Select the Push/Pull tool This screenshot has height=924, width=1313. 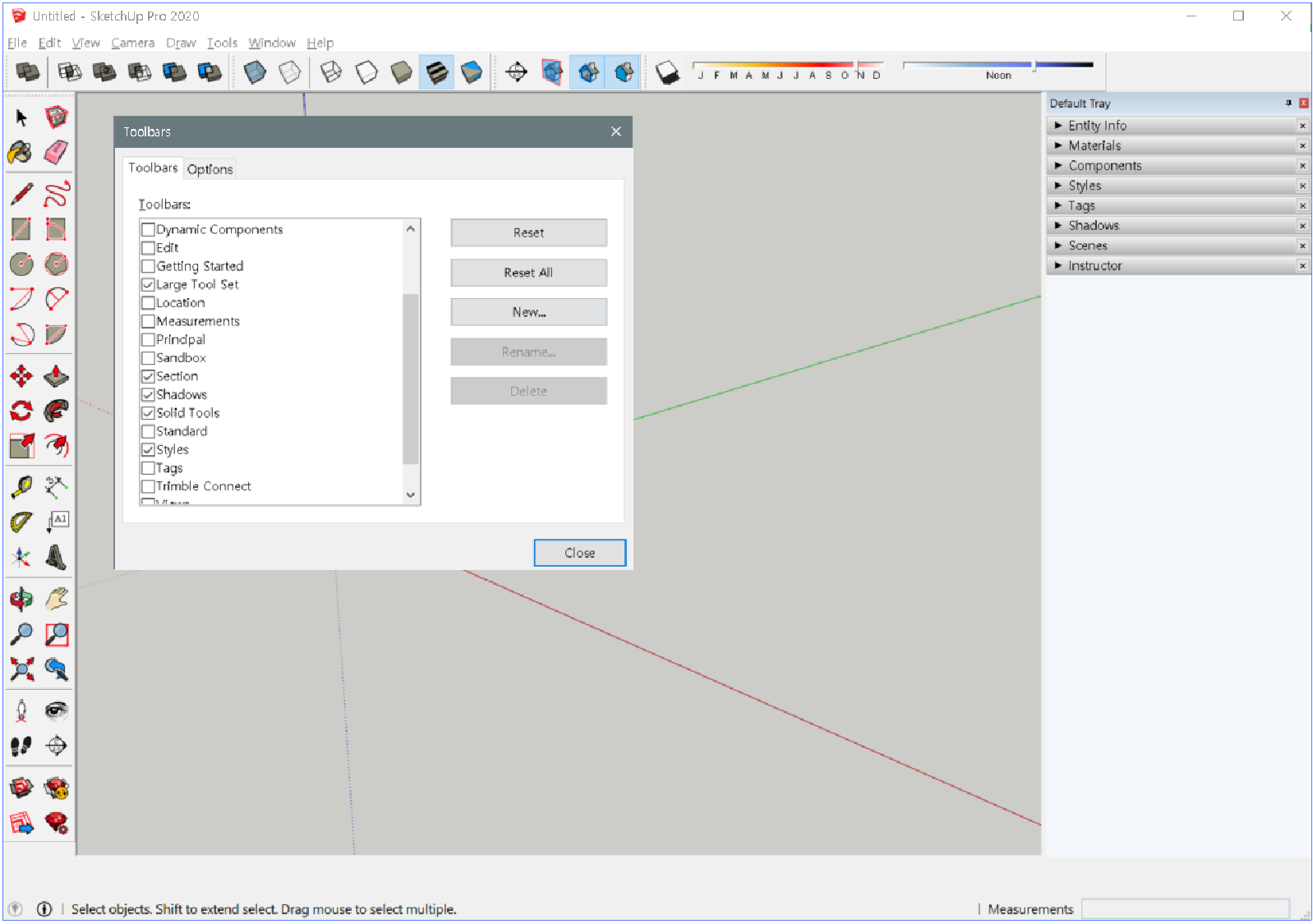(x=56, y=376)
